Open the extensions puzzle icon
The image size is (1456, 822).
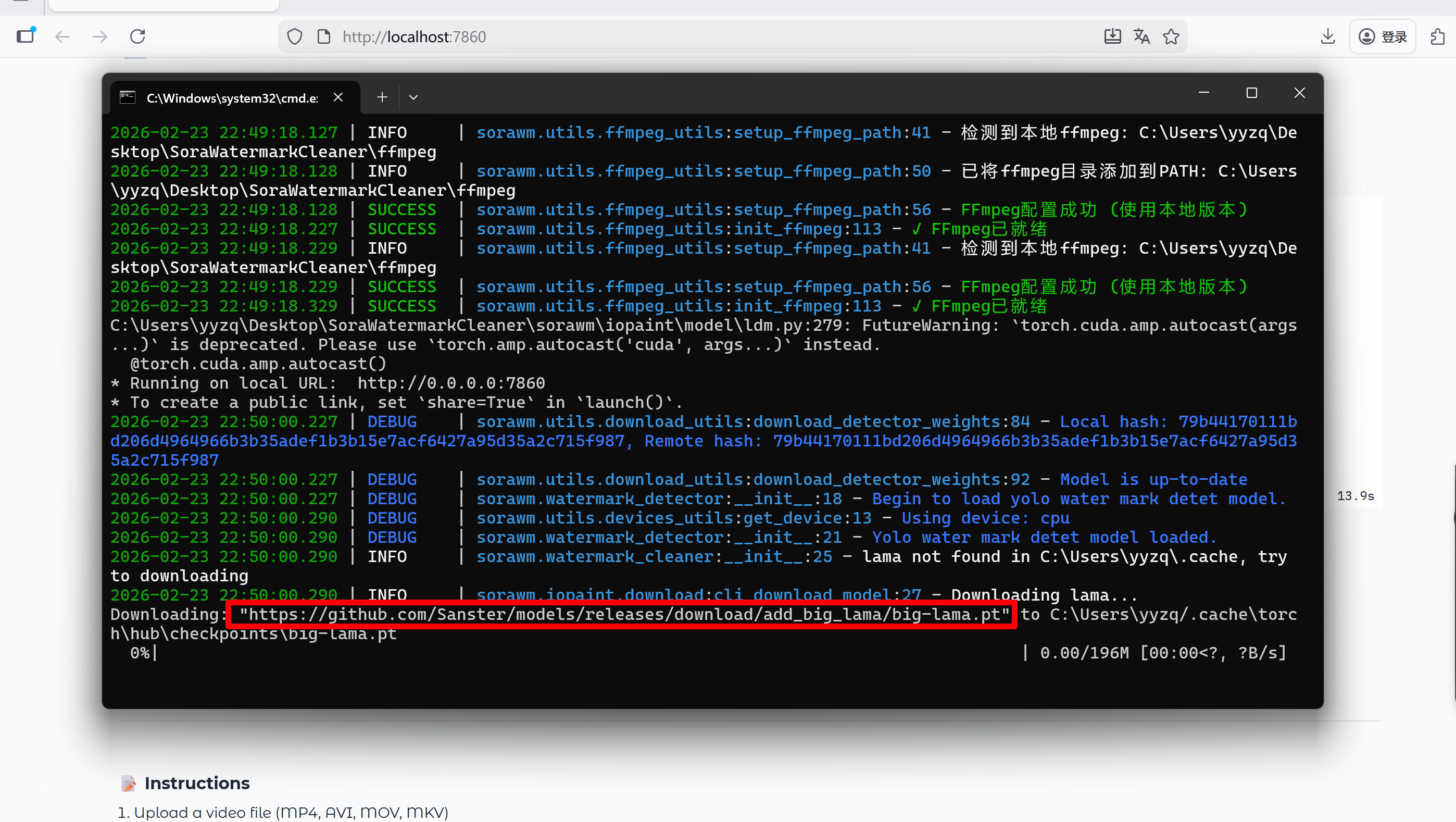click(x=1437, y=37)
